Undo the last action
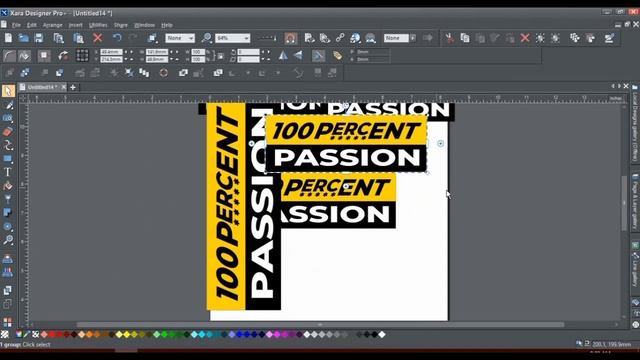The width and height of the screenshot is (640, 360). (117, 38)
